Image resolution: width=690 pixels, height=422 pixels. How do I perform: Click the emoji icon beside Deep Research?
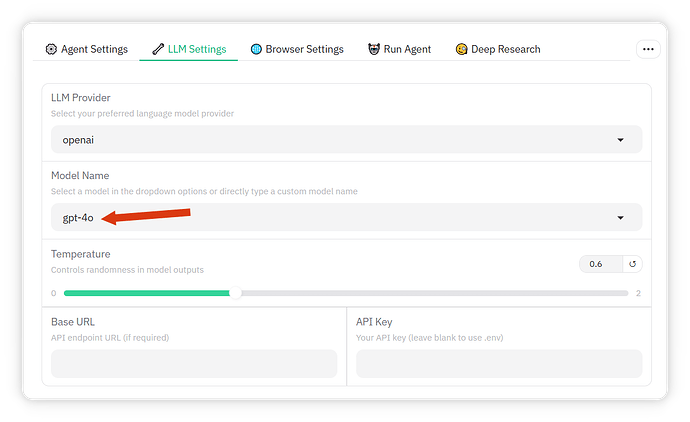pos(461,49)
